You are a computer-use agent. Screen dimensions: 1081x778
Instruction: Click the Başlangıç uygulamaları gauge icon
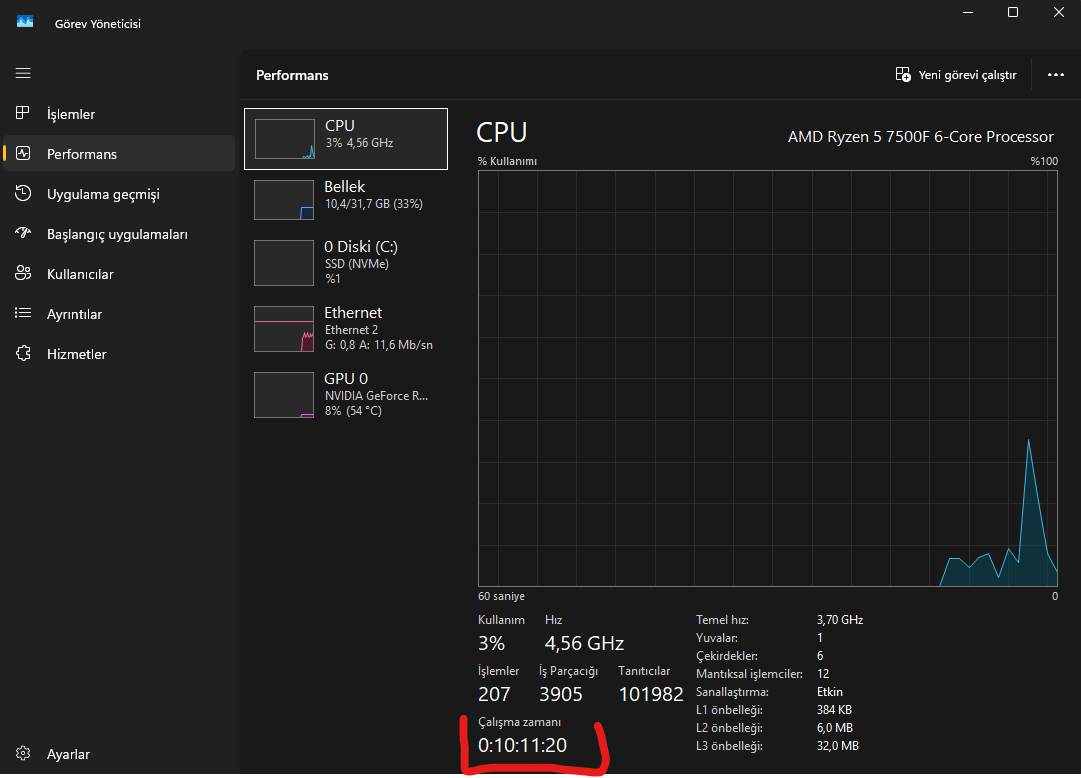23,233
